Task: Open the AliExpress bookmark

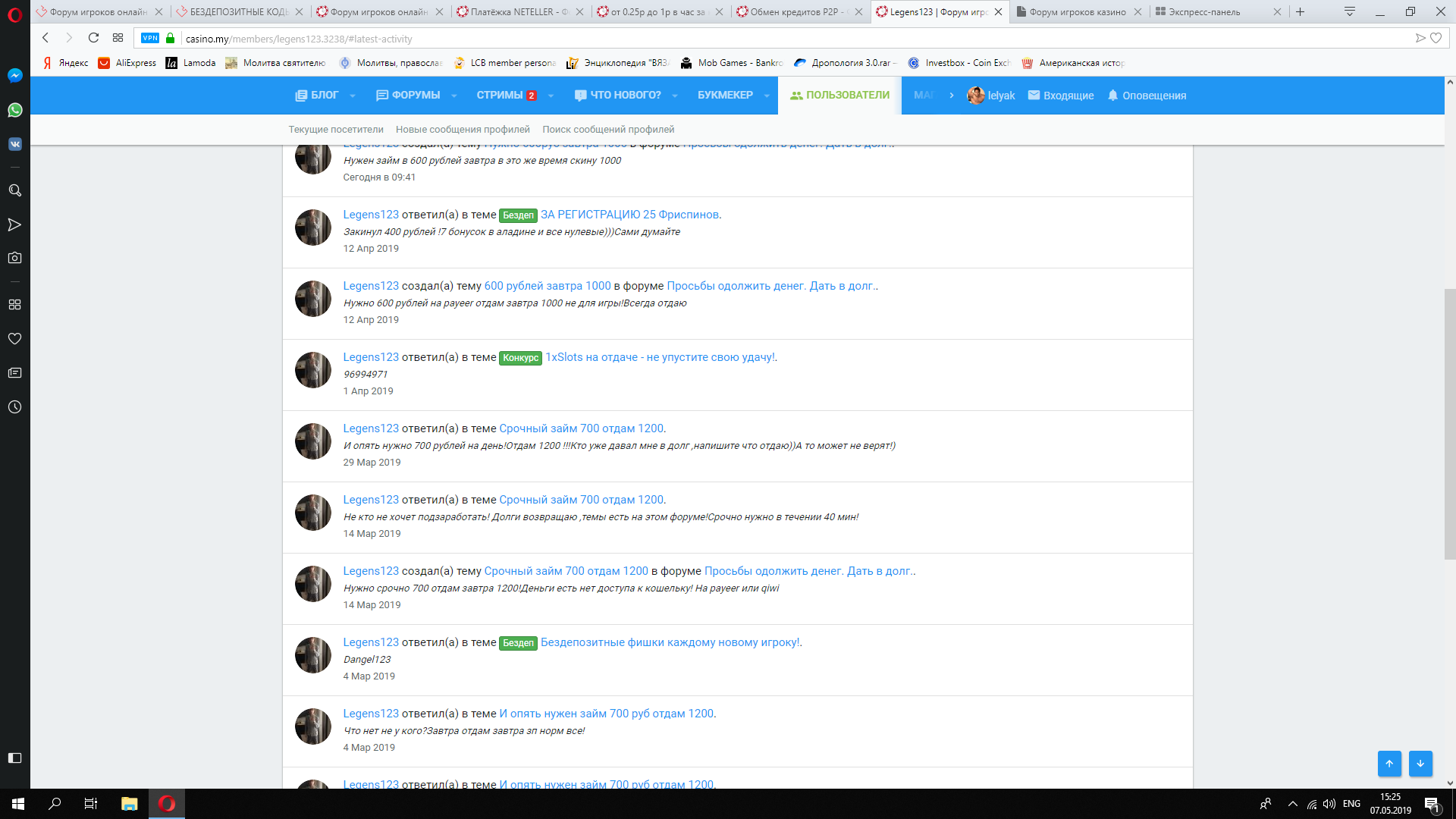Action: [x=127, y=63]
